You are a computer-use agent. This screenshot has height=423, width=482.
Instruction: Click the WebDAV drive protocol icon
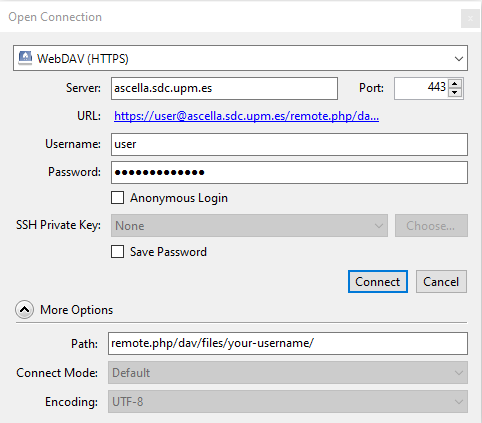click(x=25, y=58)
